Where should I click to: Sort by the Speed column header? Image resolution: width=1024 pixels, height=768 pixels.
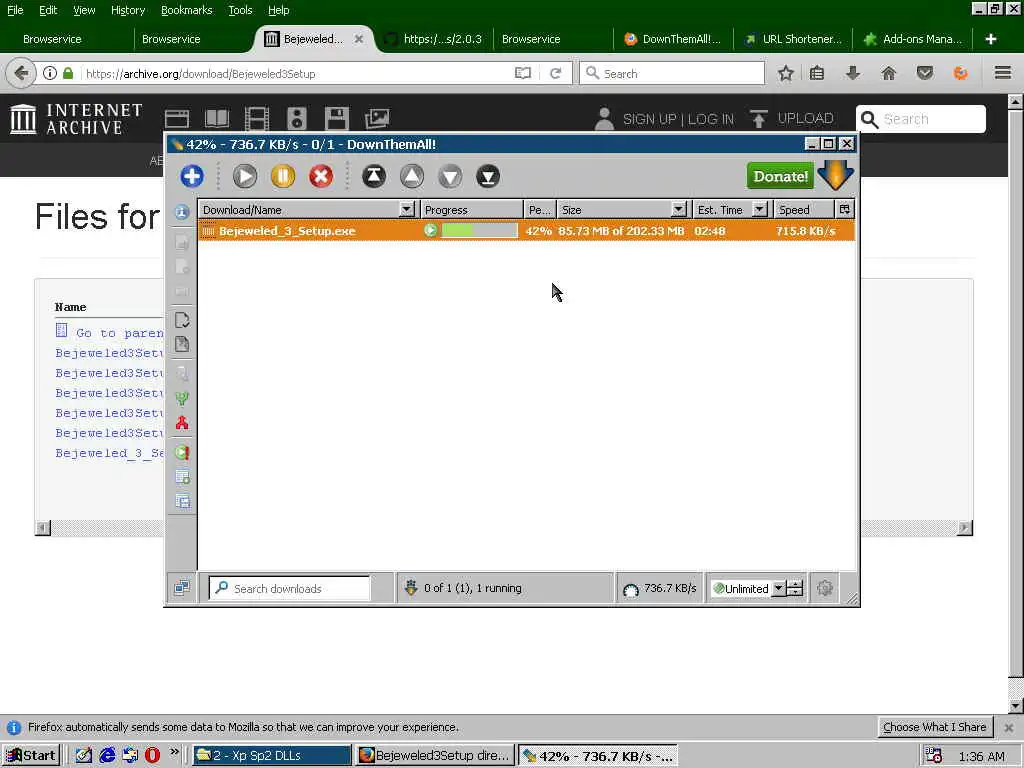pyautogui.click(x=805, y=210)
